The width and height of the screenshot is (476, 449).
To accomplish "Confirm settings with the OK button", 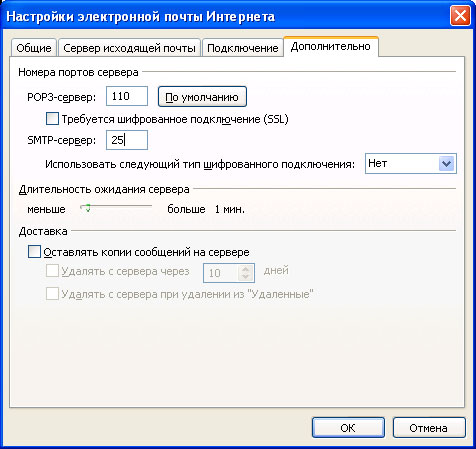I will [348, 428].
